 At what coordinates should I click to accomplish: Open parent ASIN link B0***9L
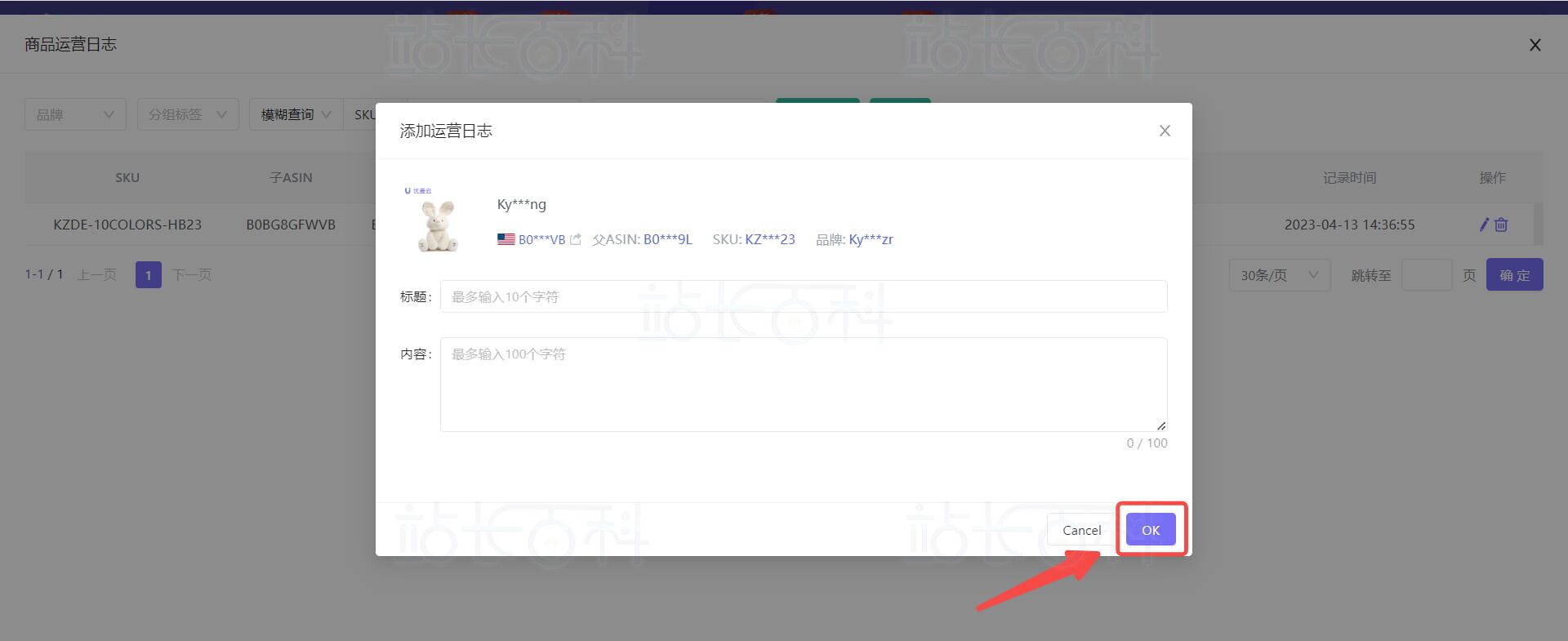[667, 239]
